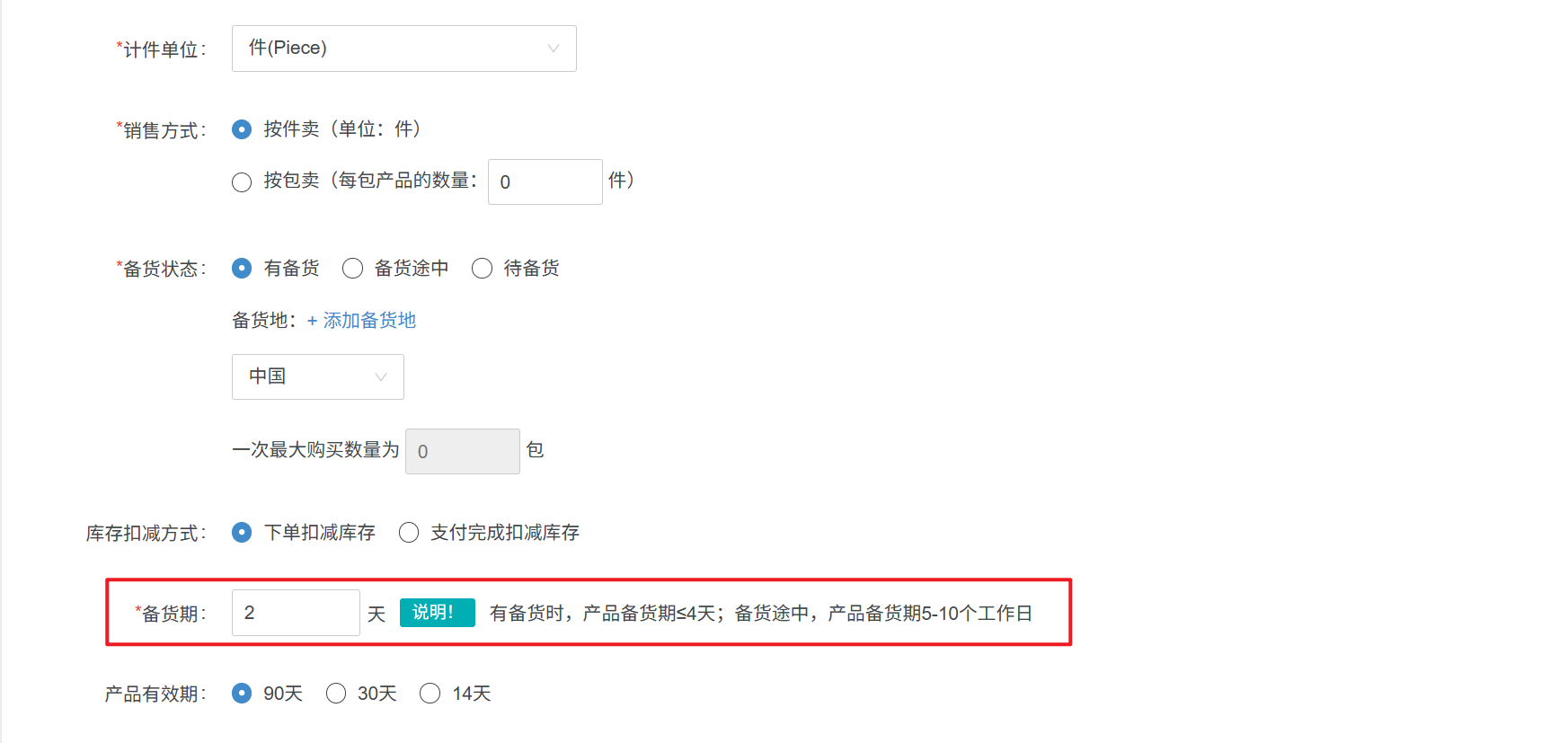Click chevron arrow in 计件单位 box
Screen dimensions: 1568x743
pos(554,49)
